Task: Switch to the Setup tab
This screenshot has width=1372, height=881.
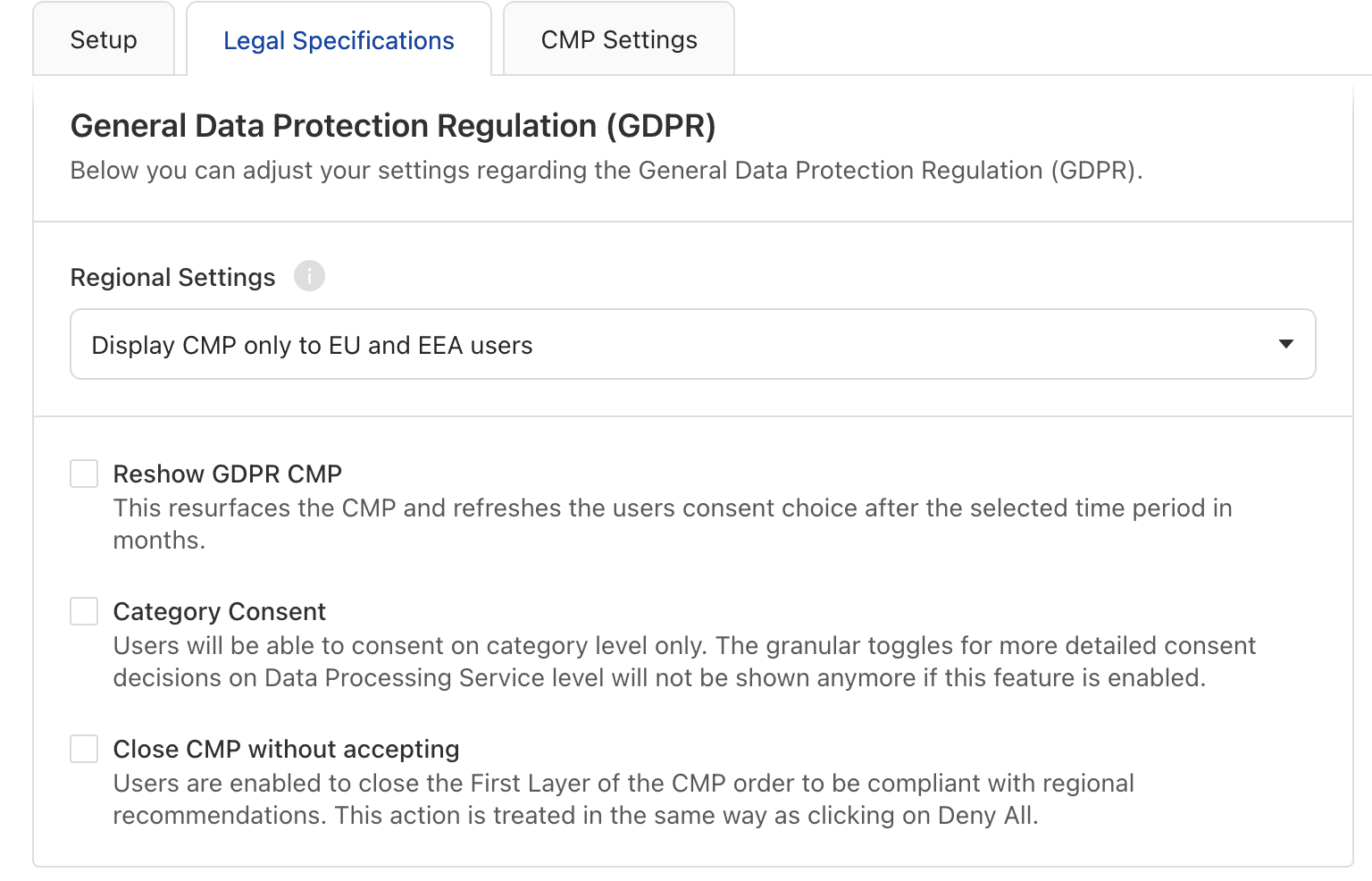Action: [104, 40]
